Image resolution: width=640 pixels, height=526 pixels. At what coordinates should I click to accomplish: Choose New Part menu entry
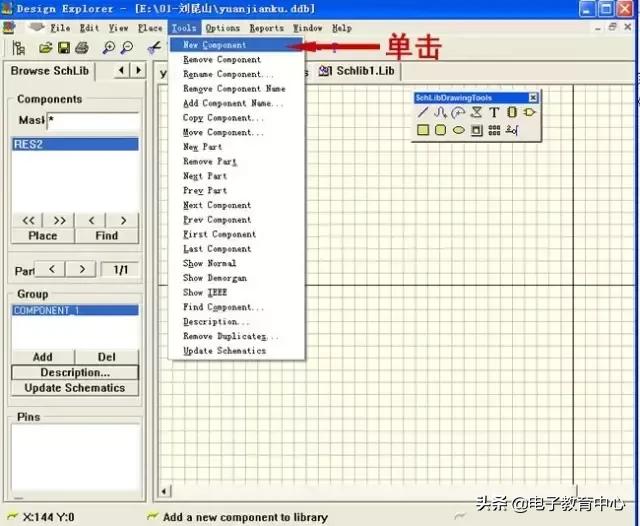click(x=236, y=147)
